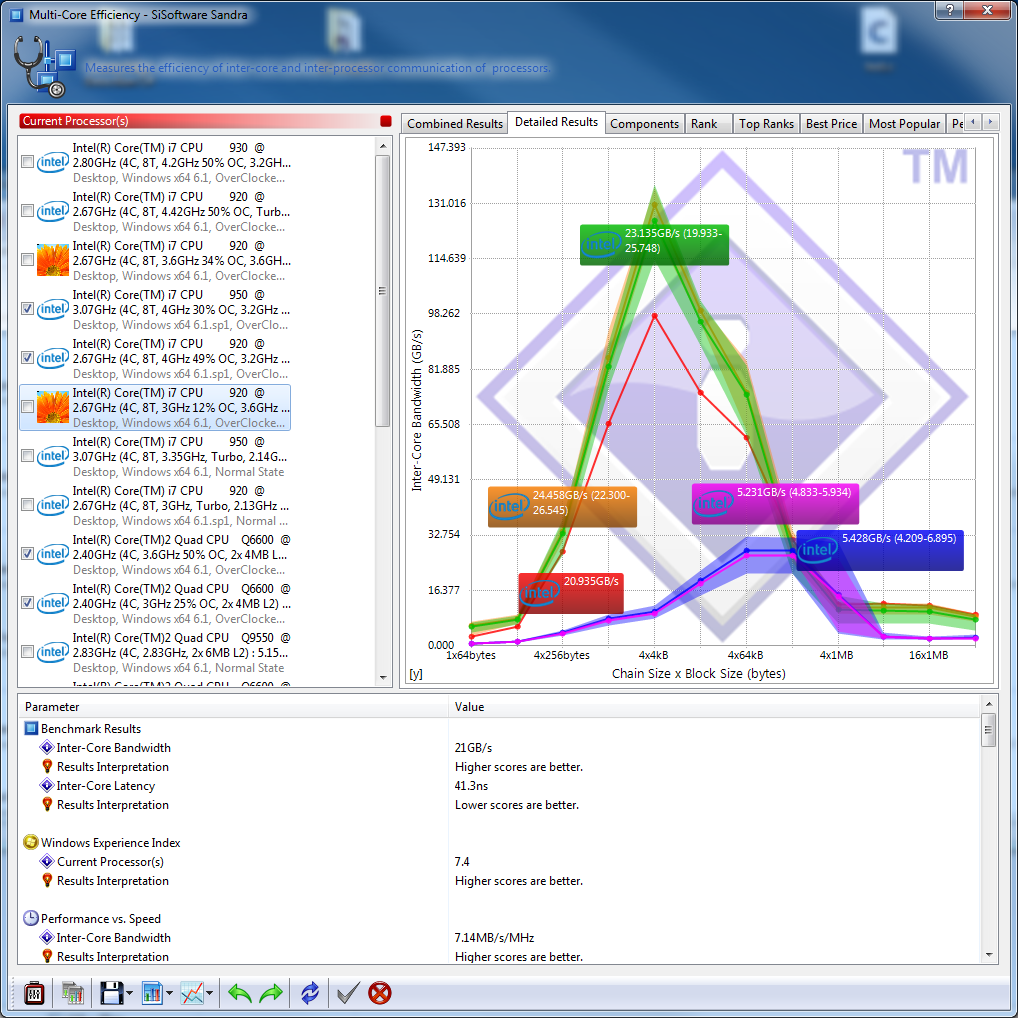Click the red 20.935GB/s chart label
Viewport: 1018px width, 1018px height.
(571, 593)
